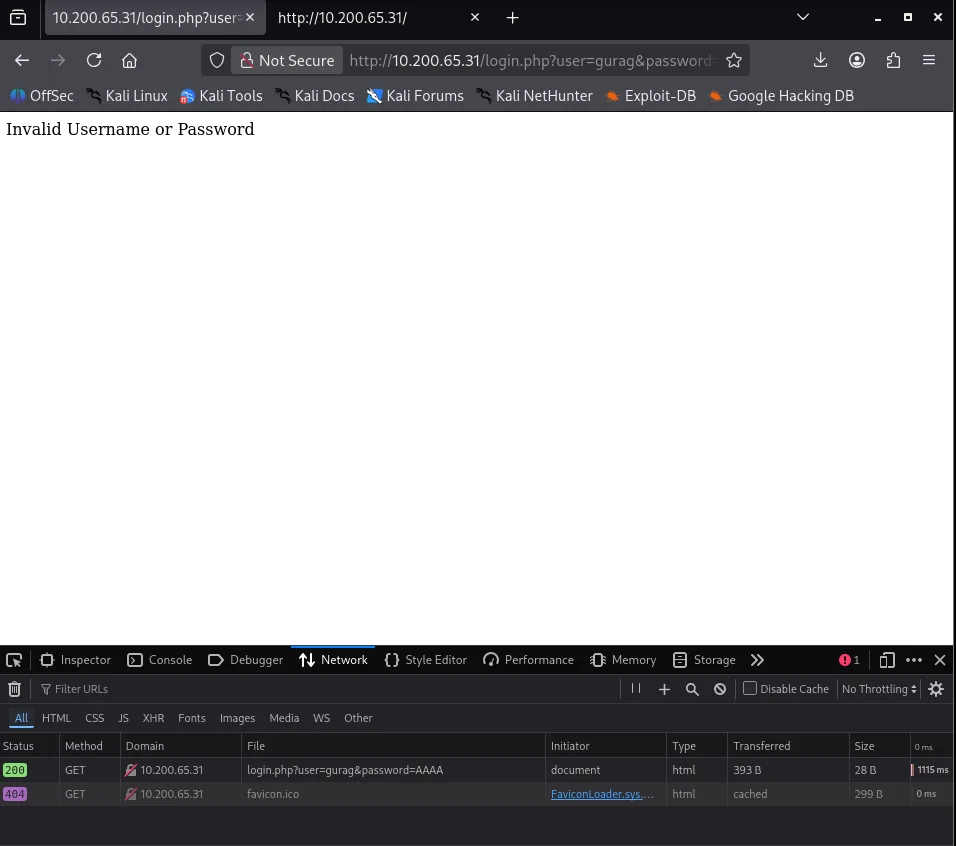Open network settings gear icon
This screenshot has width=956, height=846.
point(936,689)
